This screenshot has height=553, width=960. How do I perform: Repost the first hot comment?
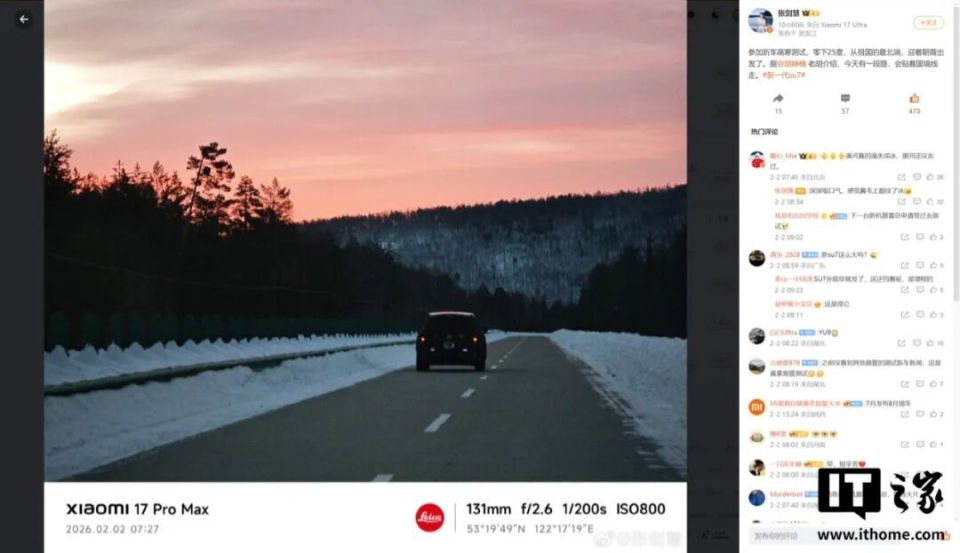click(x=901, y=177)
